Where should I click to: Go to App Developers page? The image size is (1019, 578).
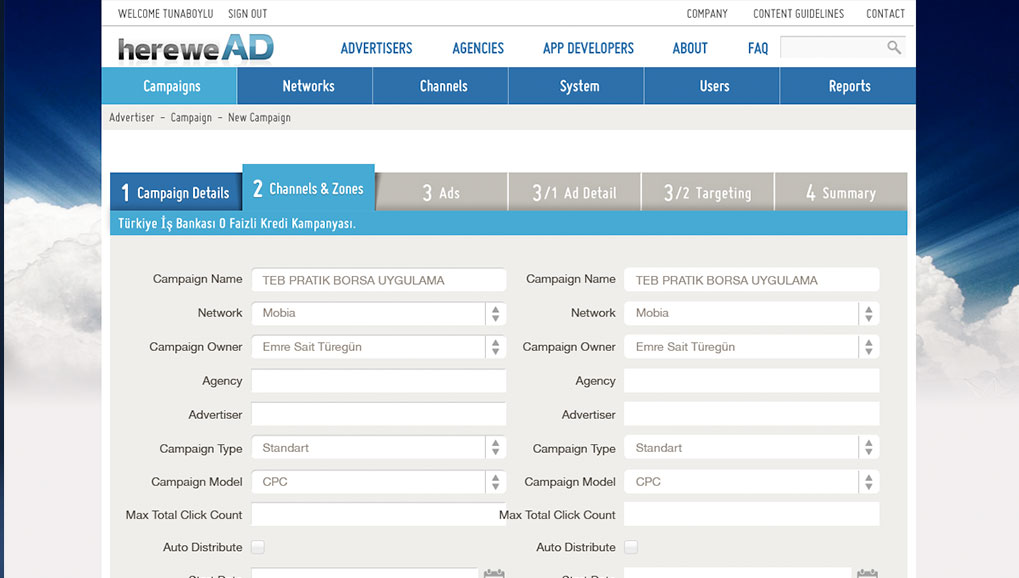click(x=588, y=48)
